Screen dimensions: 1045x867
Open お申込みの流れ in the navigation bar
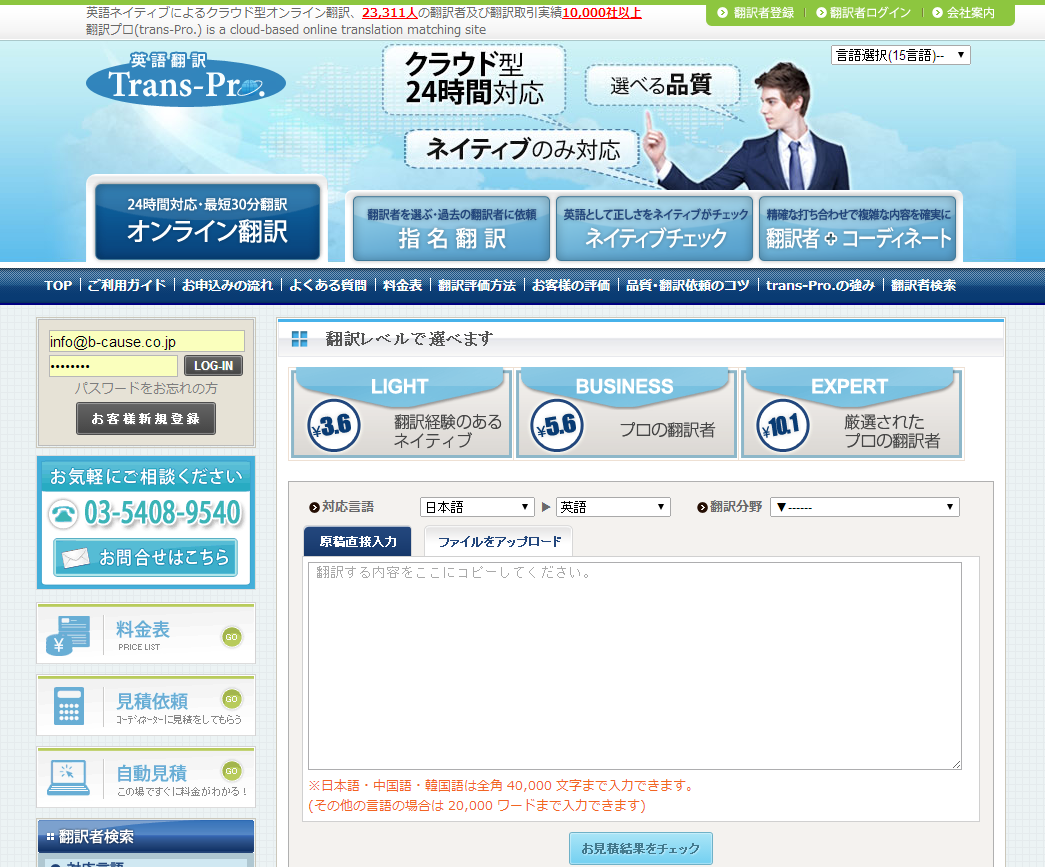point(227,286)
